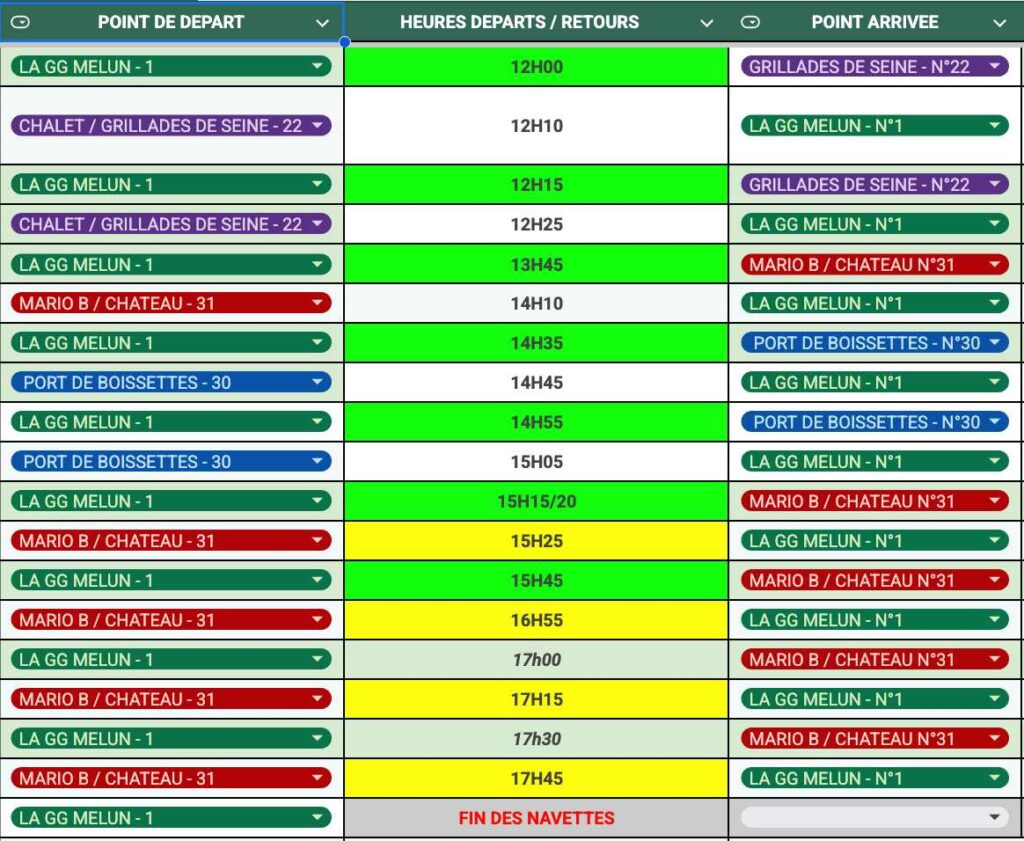Open the CHALET / GRILLADES departure chip at 12H10
This screenshot has width=1024, height=841.
click(x=170, y=126)
